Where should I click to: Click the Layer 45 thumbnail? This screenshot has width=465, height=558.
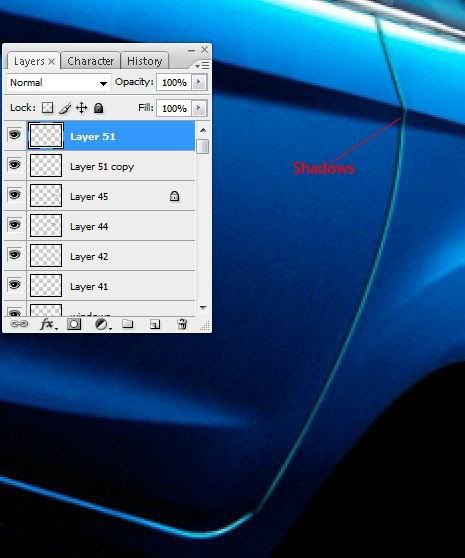click(46, 195)
